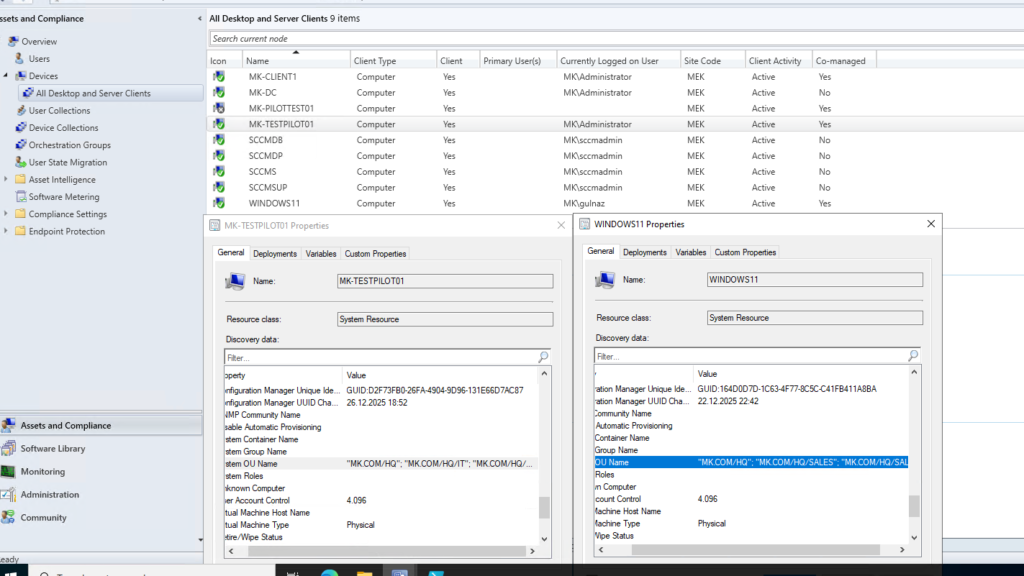Open the Administration workspace icon
Screen dimensions: 1024x576
point(8,495)
